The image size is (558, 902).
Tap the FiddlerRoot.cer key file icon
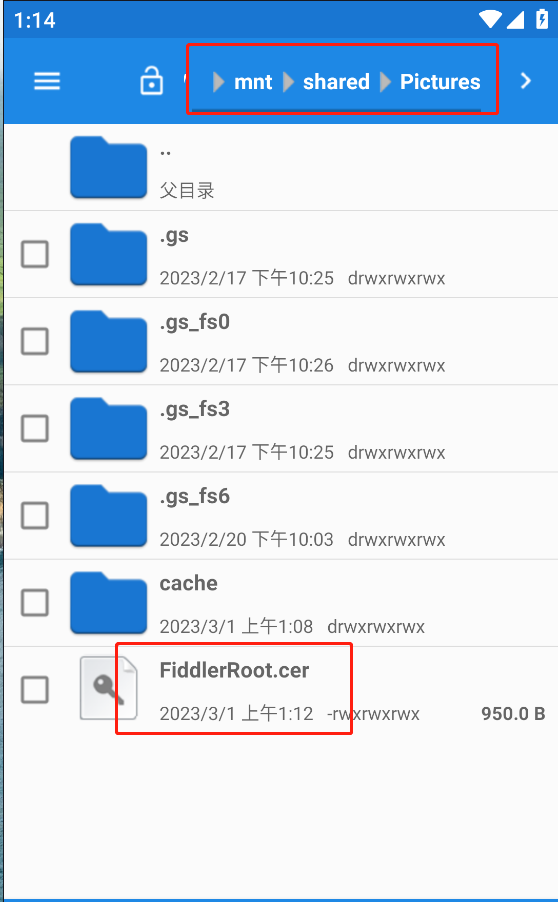108,689
